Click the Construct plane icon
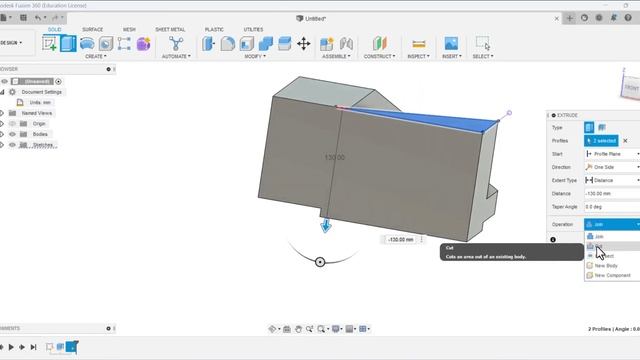The image size is (640, 360). point(379,43)
